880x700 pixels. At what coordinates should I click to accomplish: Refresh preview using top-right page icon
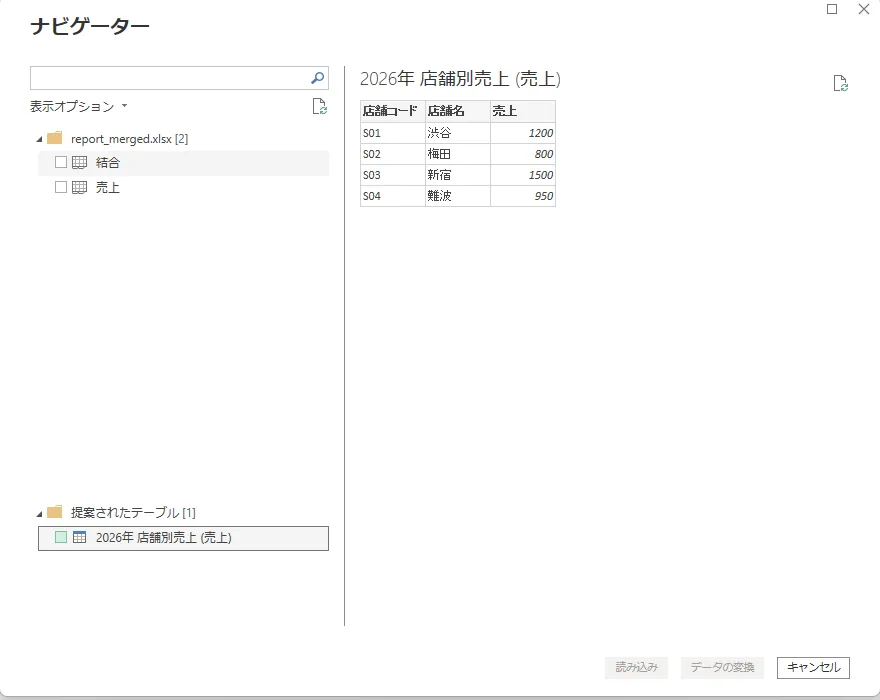pos(840,83)
